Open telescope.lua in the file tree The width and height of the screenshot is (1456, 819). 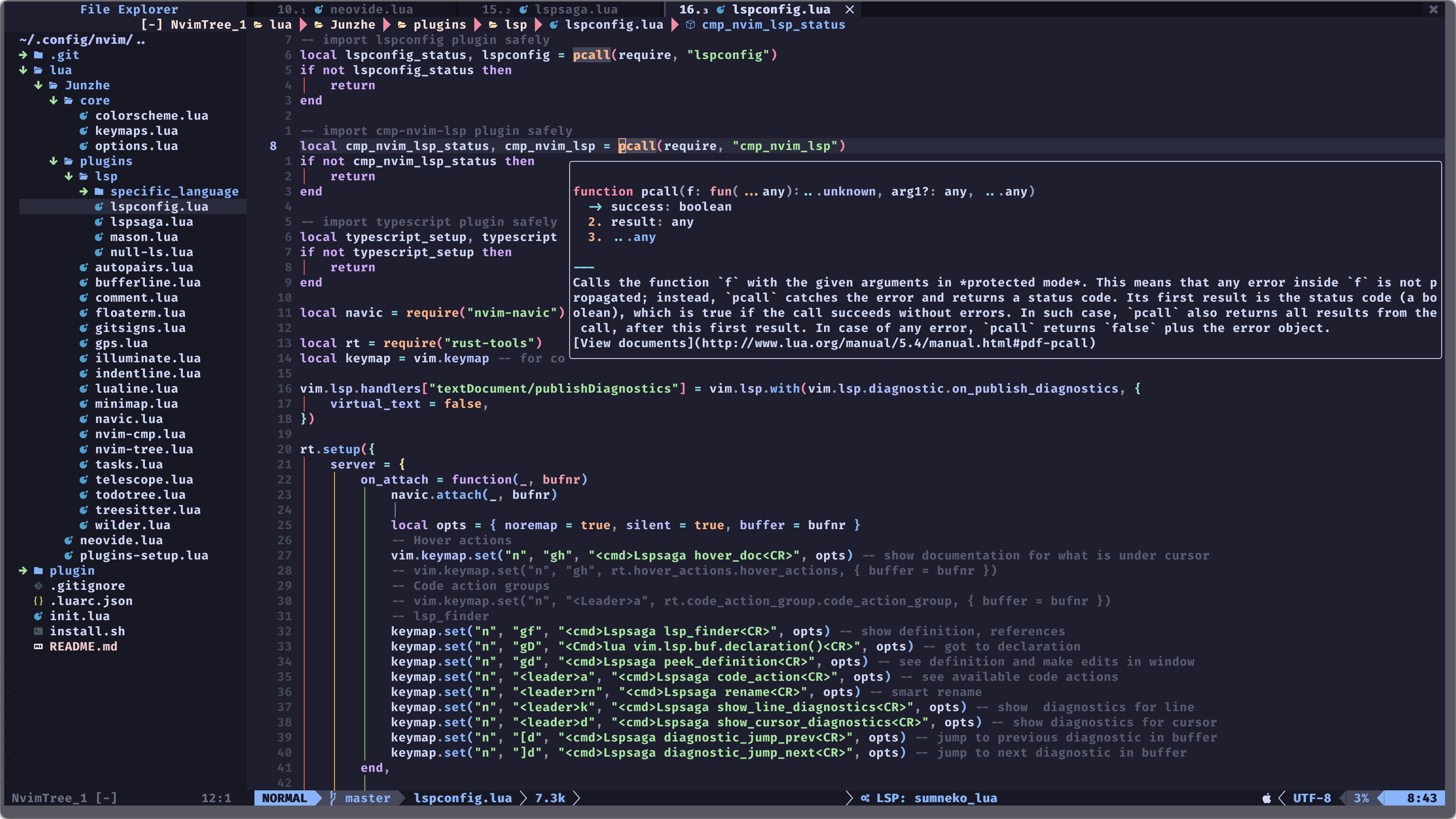pos(144,479)
